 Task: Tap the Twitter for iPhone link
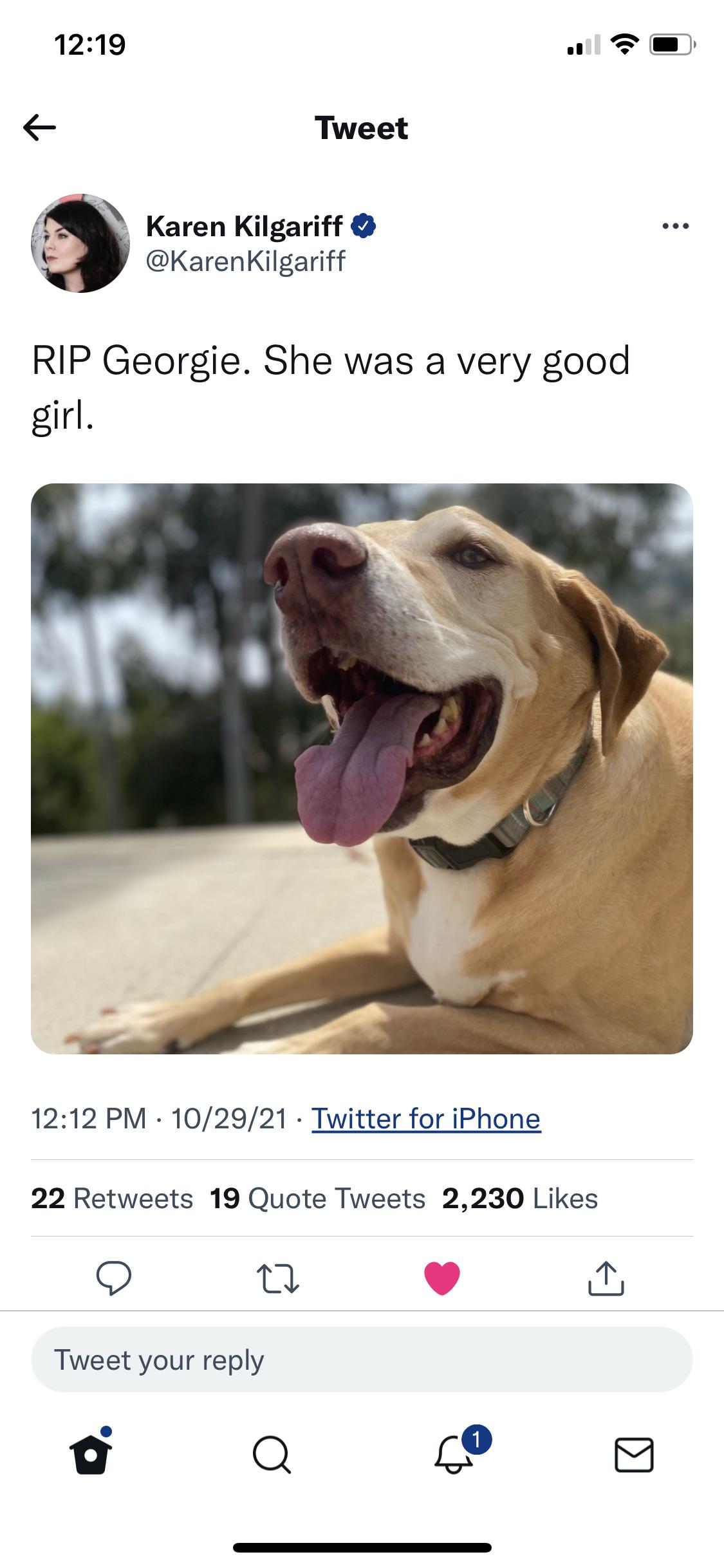426,1119
